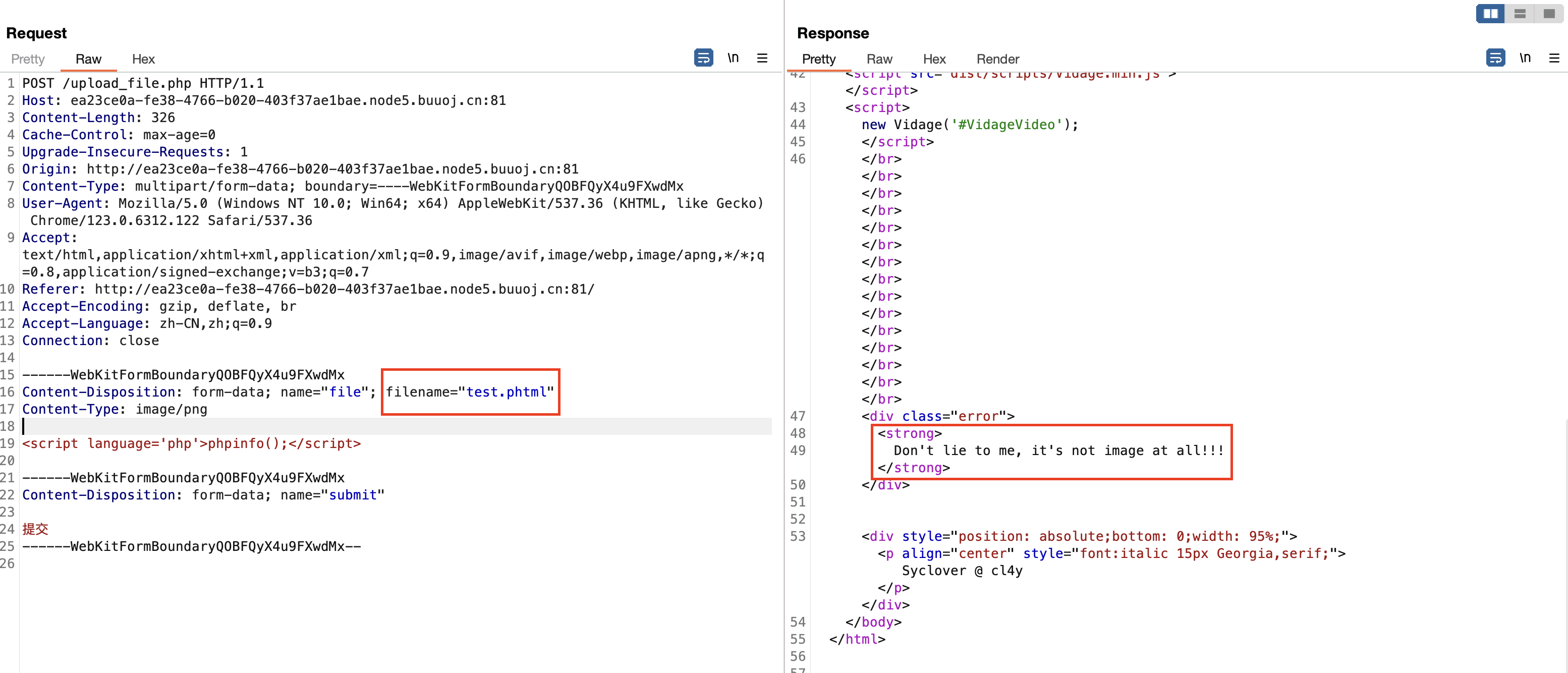
Task: Click the Host header line
Action: (x=264, y=100)
